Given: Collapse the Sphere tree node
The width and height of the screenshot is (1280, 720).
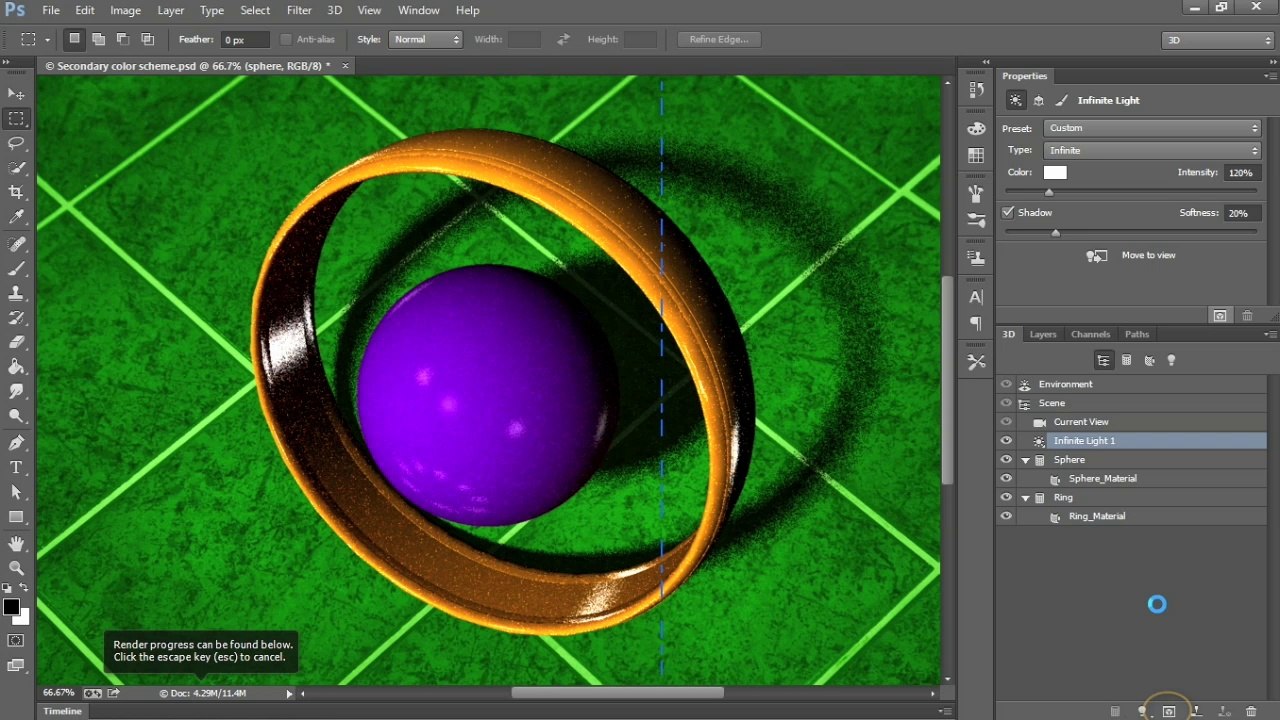Looking at the screenshot, I should point(1026,460).
